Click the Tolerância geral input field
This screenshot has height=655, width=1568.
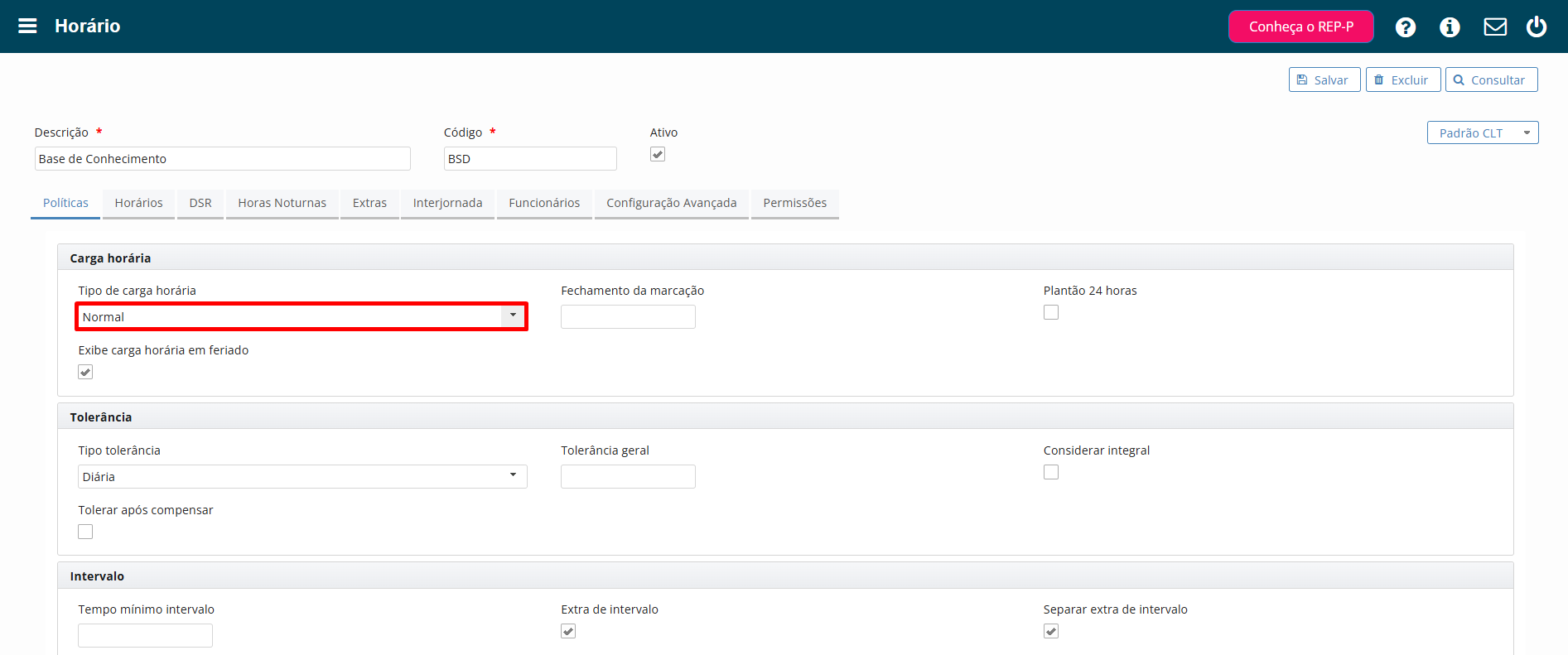628,477
